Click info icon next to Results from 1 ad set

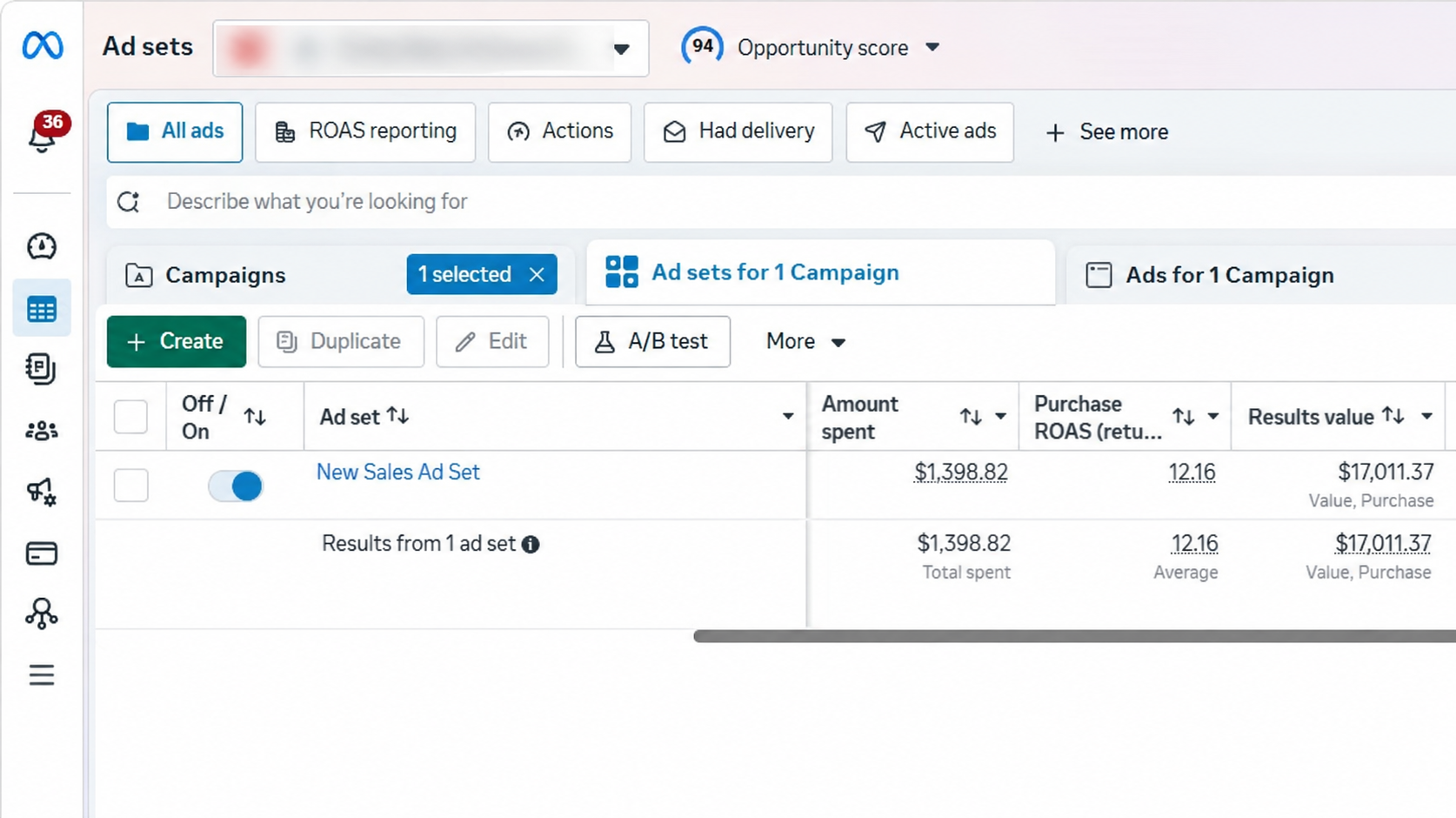click(x=531, y=545)
